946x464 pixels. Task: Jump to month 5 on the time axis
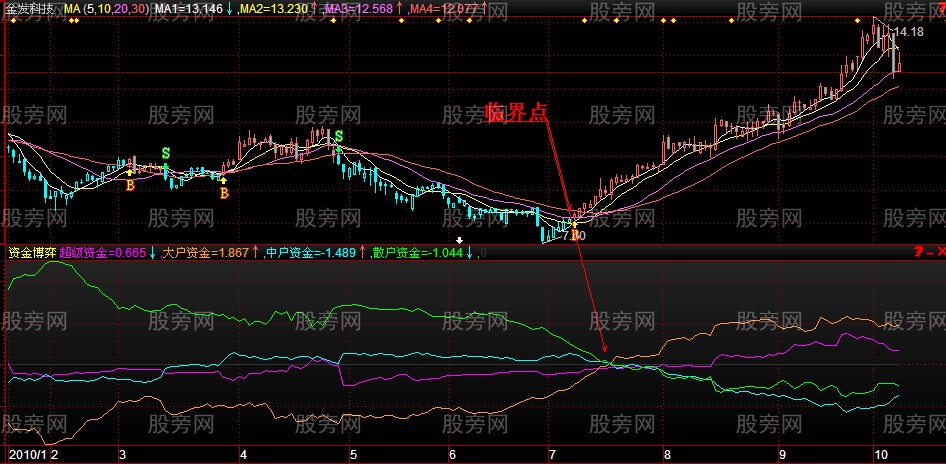pos(354,453)
